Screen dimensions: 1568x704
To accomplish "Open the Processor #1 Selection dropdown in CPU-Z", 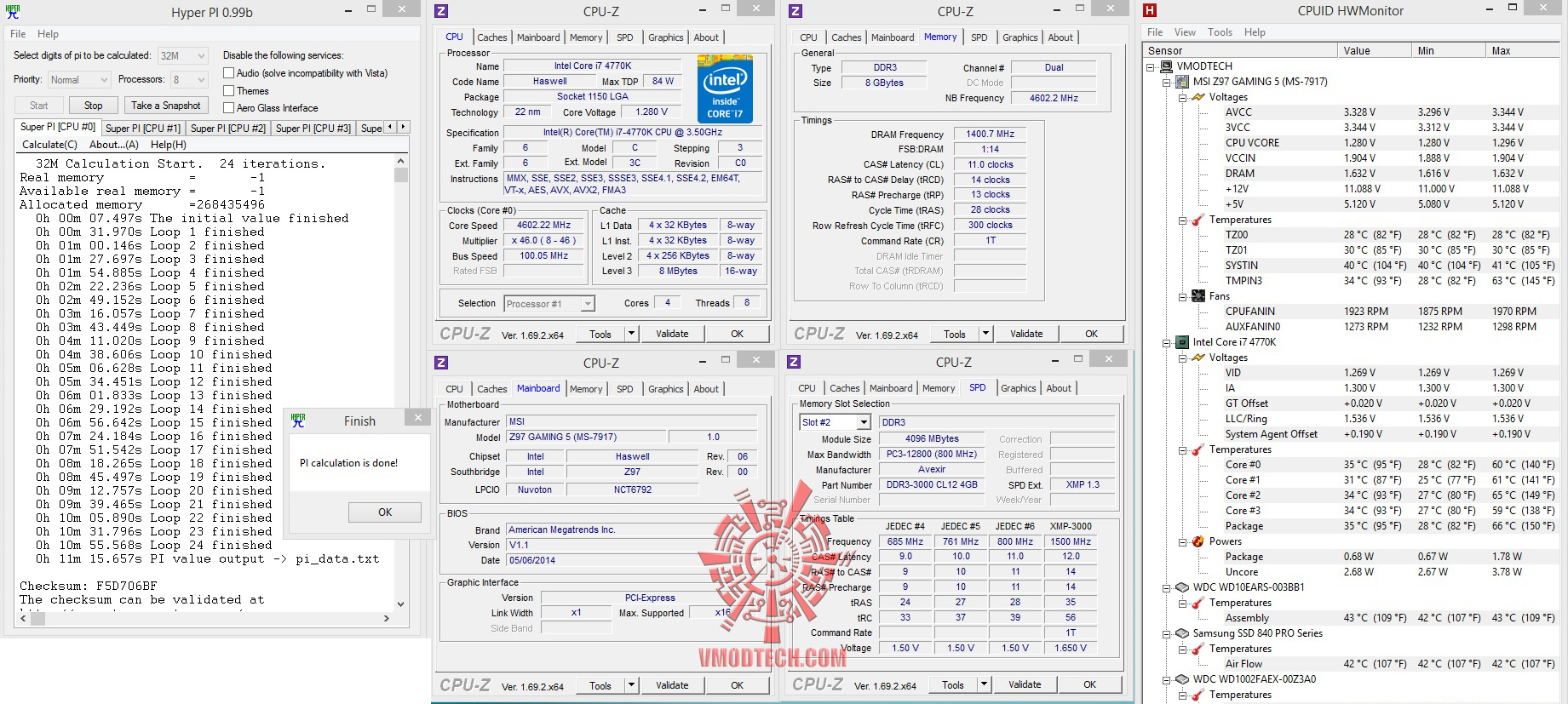I will (x=549, y=304).
